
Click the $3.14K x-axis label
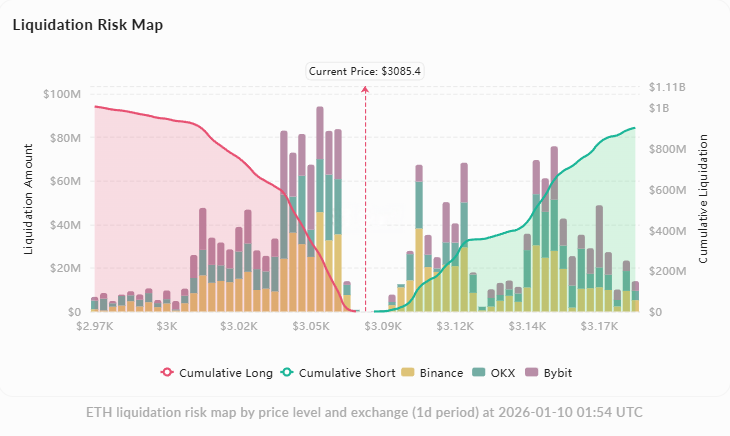(x=528, y=326)
